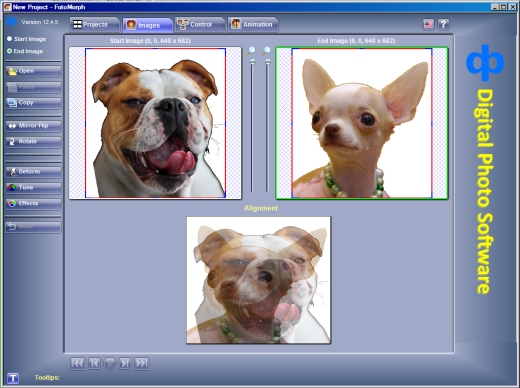
Task: Click the Start Image dimensions label
Action: 150,41
